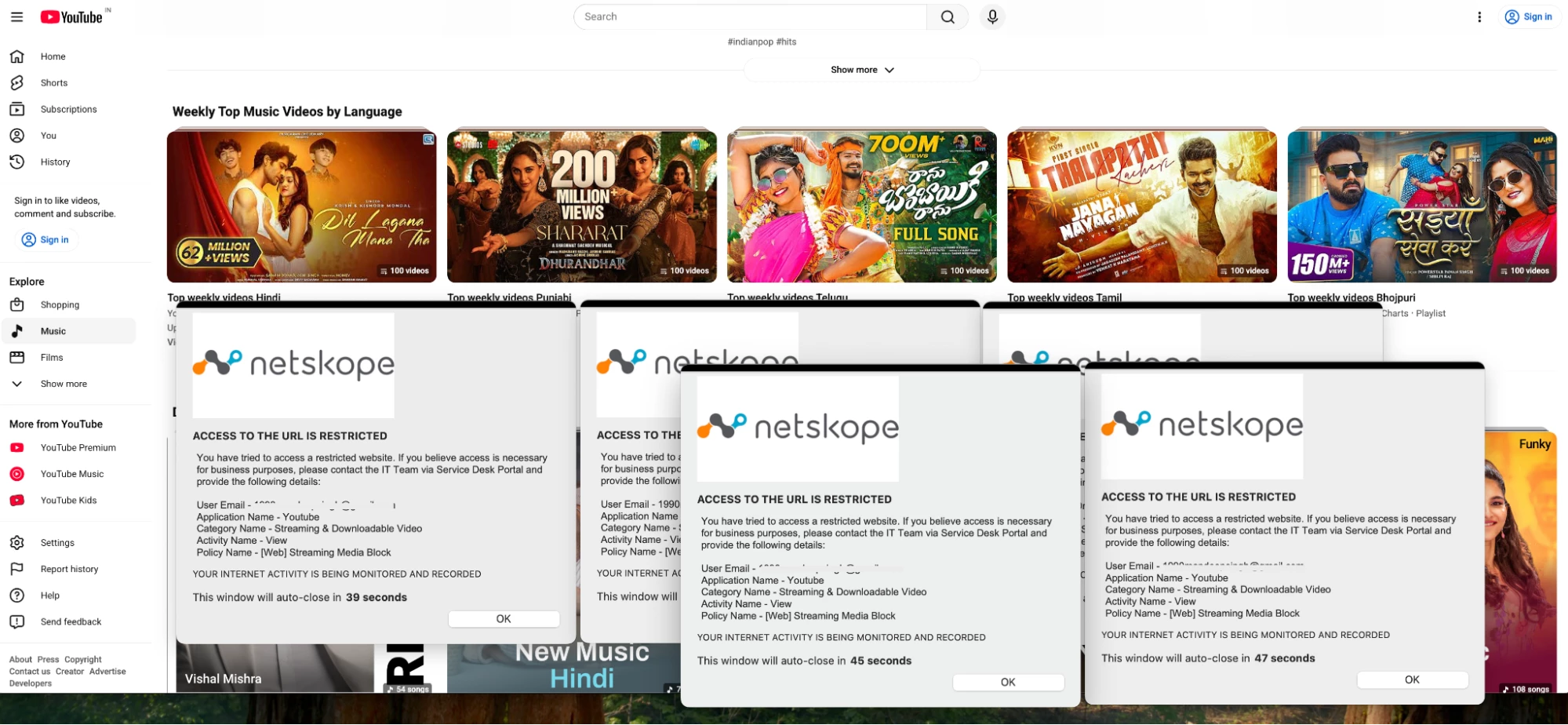1568x725 pixels.
Task: Open Top weekly videos Hindi playlist thumbnail
Action: coord(301,206)
